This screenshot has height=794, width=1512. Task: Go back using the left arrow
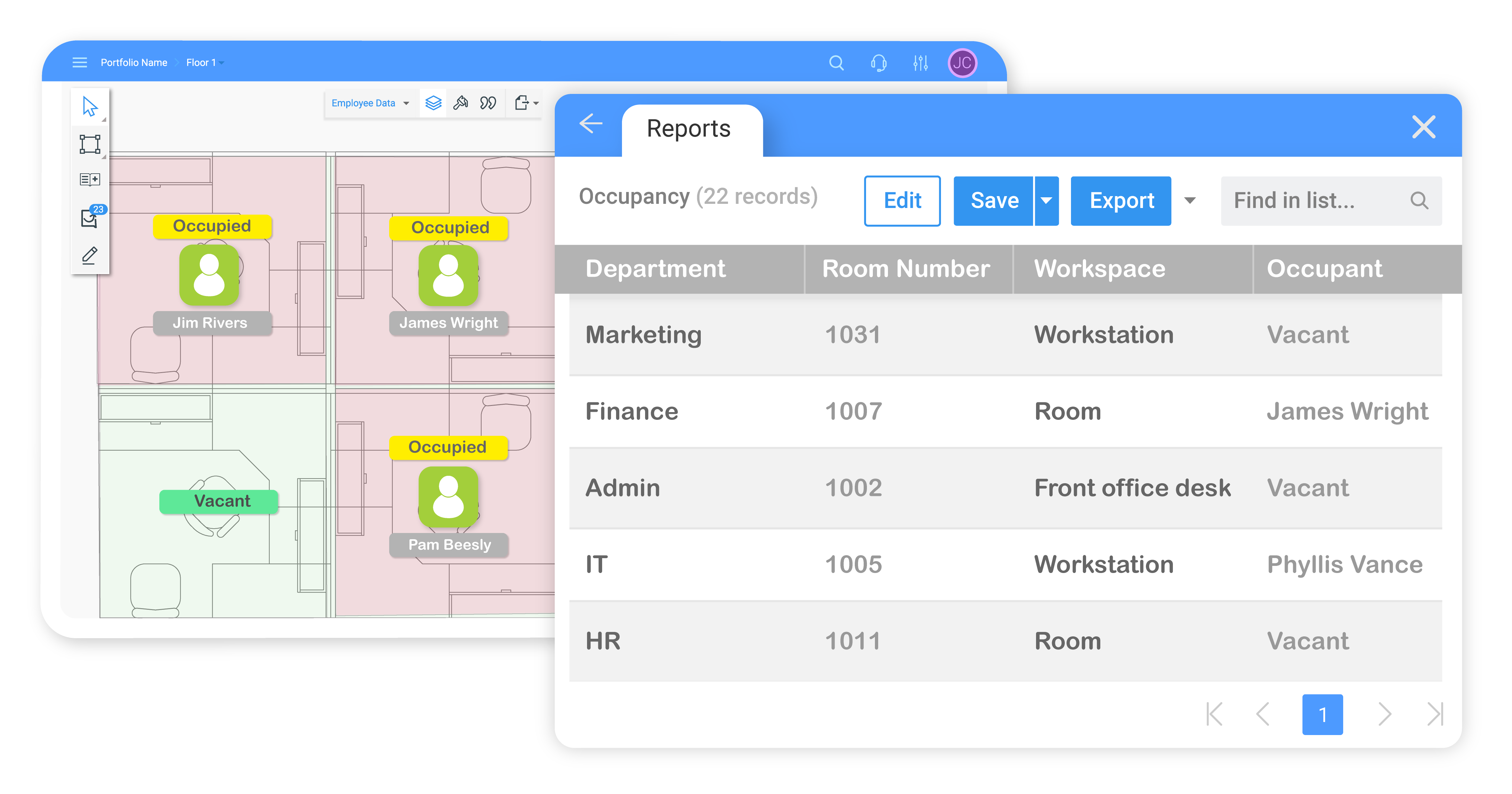591,123
